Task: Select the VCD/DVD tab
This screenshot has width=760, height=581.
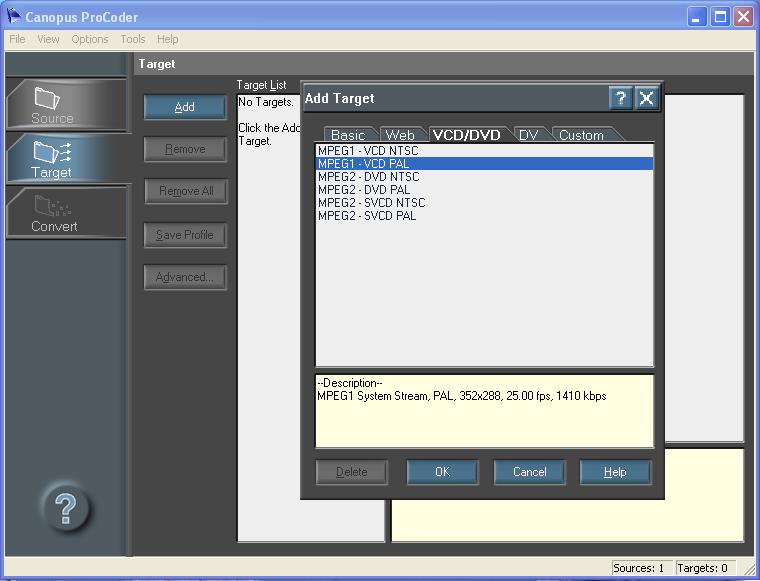Action: click(466, 135)
